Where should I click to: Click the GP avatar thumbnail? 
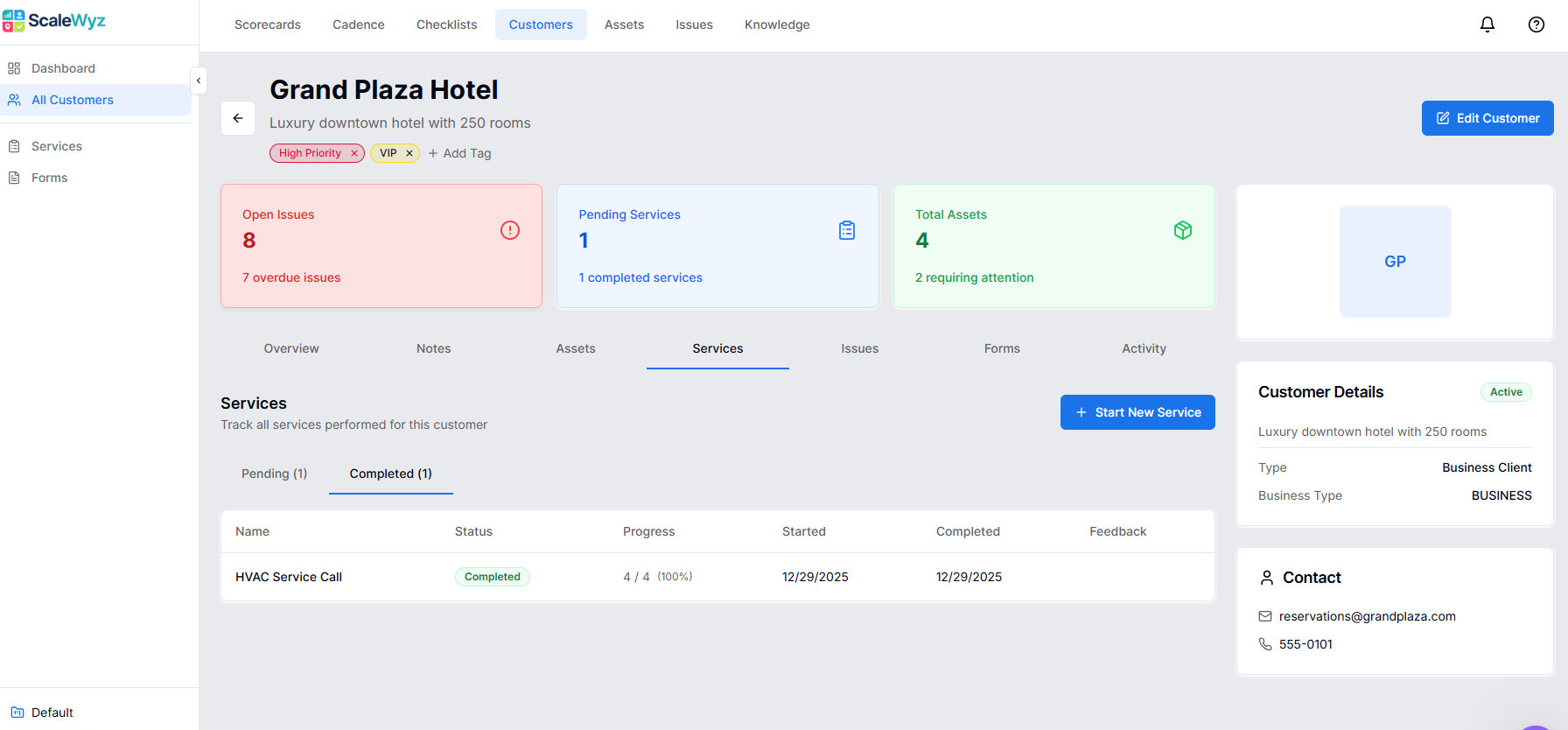point(1396,262)
